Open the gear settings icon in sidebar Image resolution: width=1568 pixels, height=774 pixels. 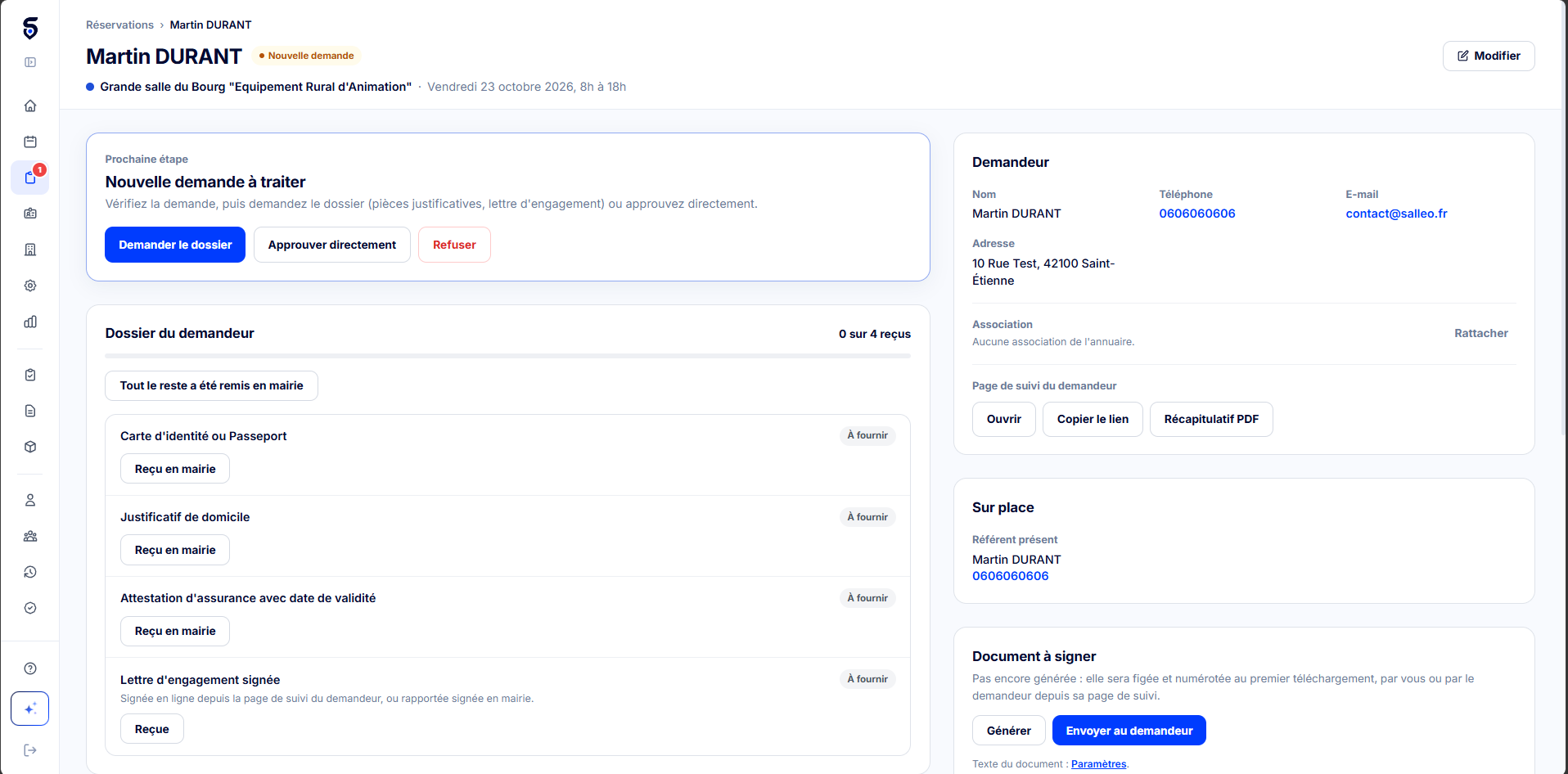point(30,286)
